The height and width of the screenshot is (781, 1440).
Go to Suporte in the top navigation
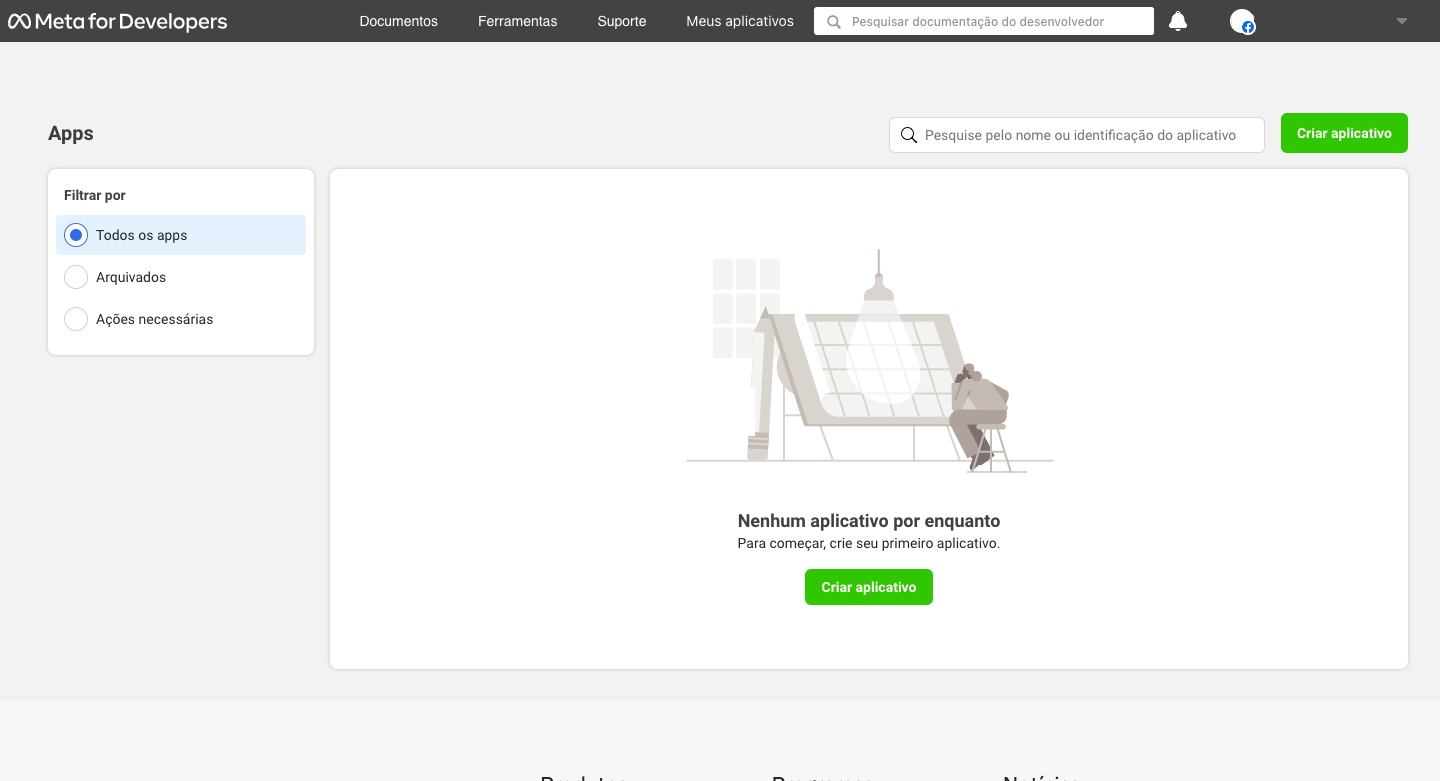(x=621, y=21)
